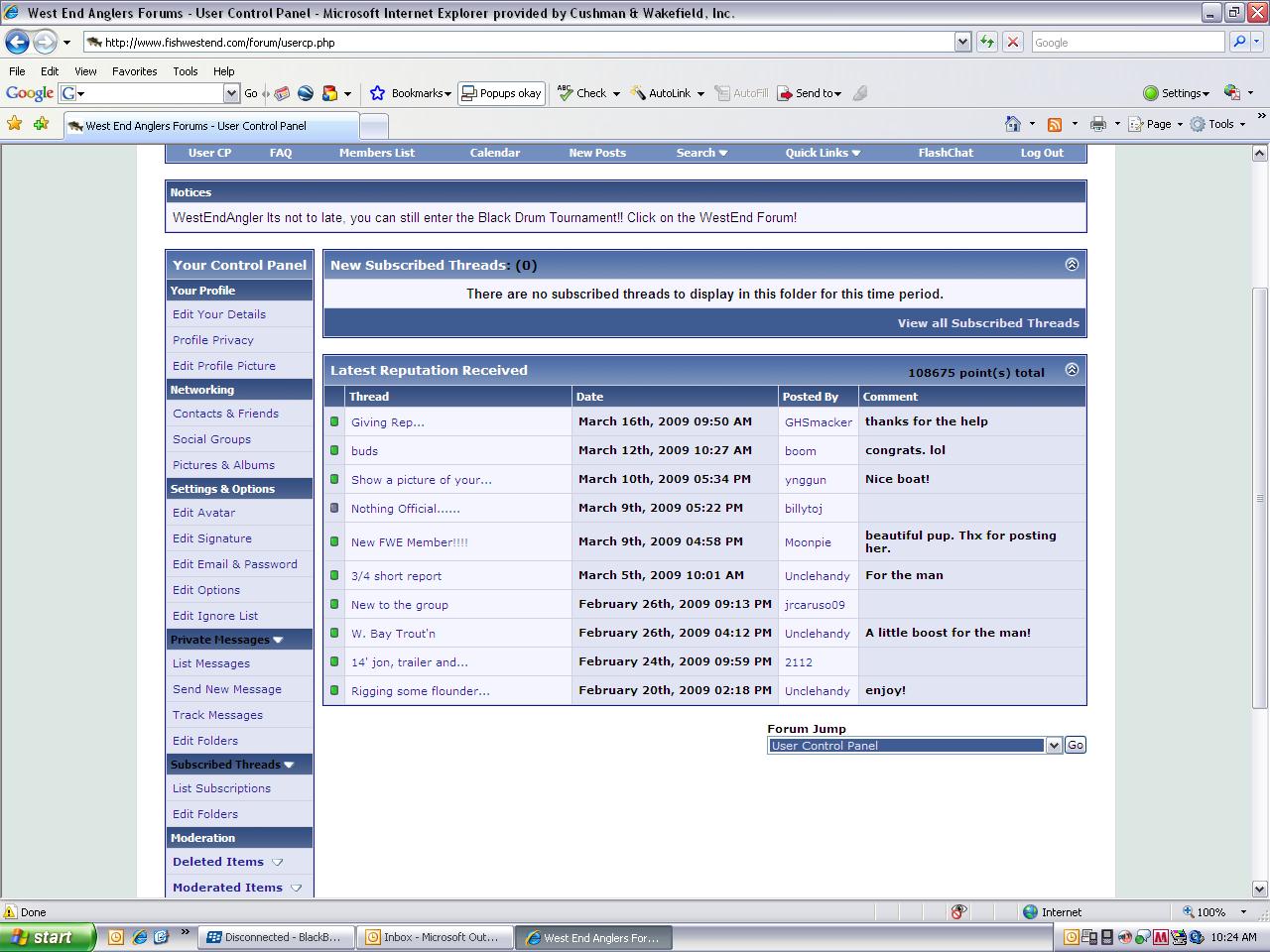This screenshot has height=952, width=1270.
Task: Open the Forum Jump dropdown
Action: [1054, 746]
